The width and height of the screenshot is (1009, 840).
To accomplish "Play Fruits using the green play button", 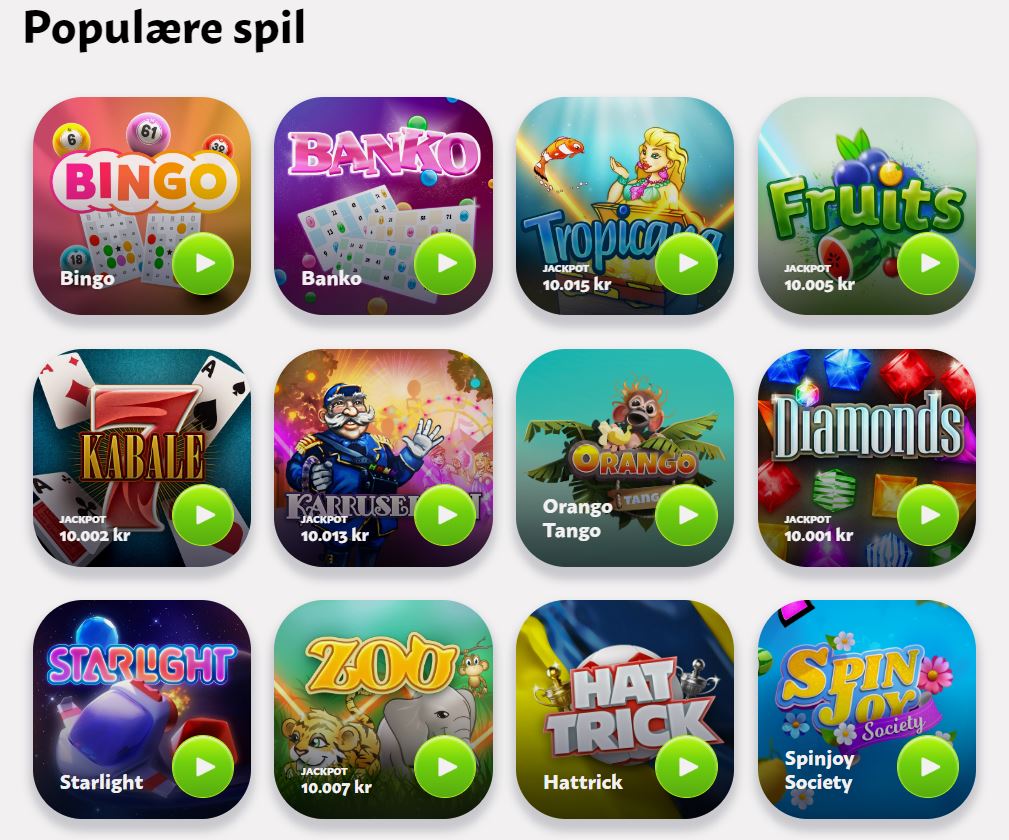I will (x=928, y=263).
